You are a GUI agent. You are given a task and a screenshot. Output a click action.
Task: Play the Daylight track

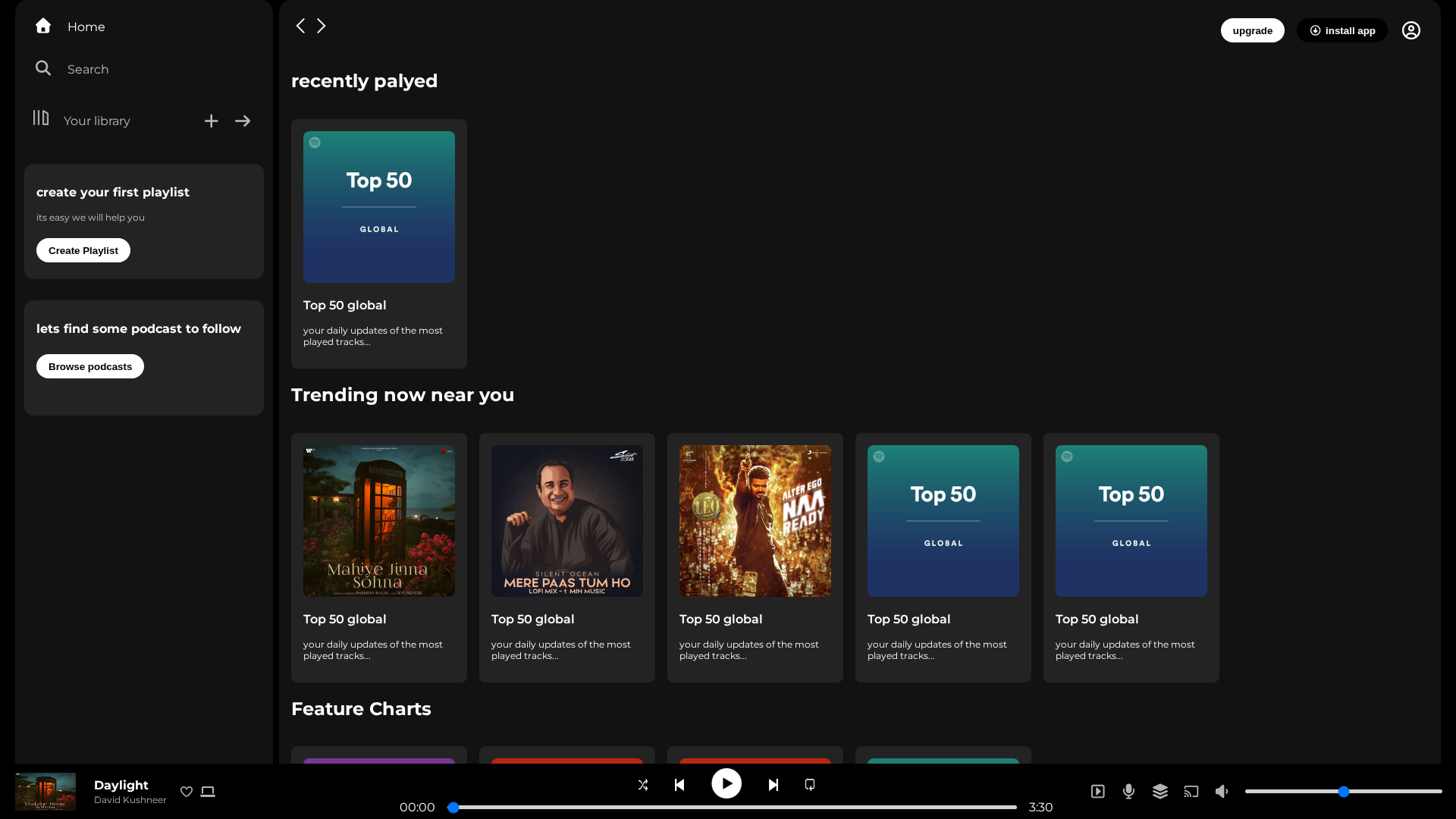726,783
